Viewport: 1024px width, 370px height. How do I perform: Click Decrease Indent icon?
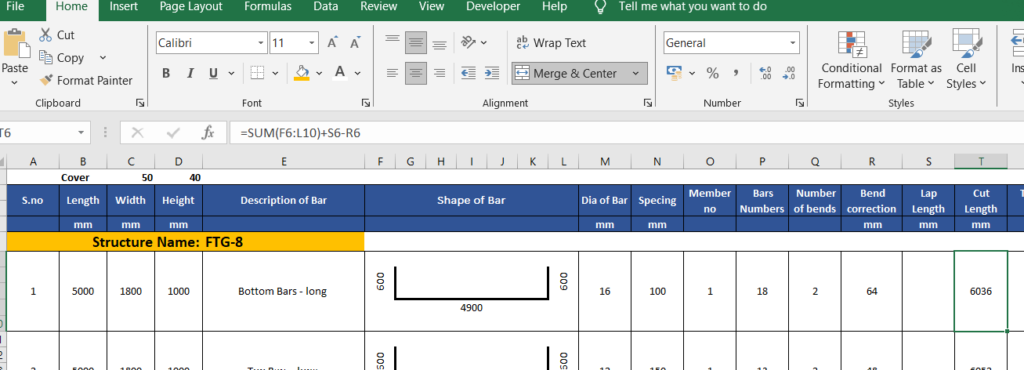click(468, 73)
